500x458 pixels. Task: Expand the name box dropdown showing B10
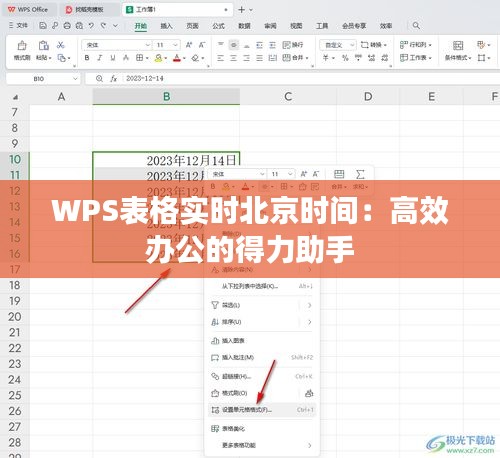[75, 79]
